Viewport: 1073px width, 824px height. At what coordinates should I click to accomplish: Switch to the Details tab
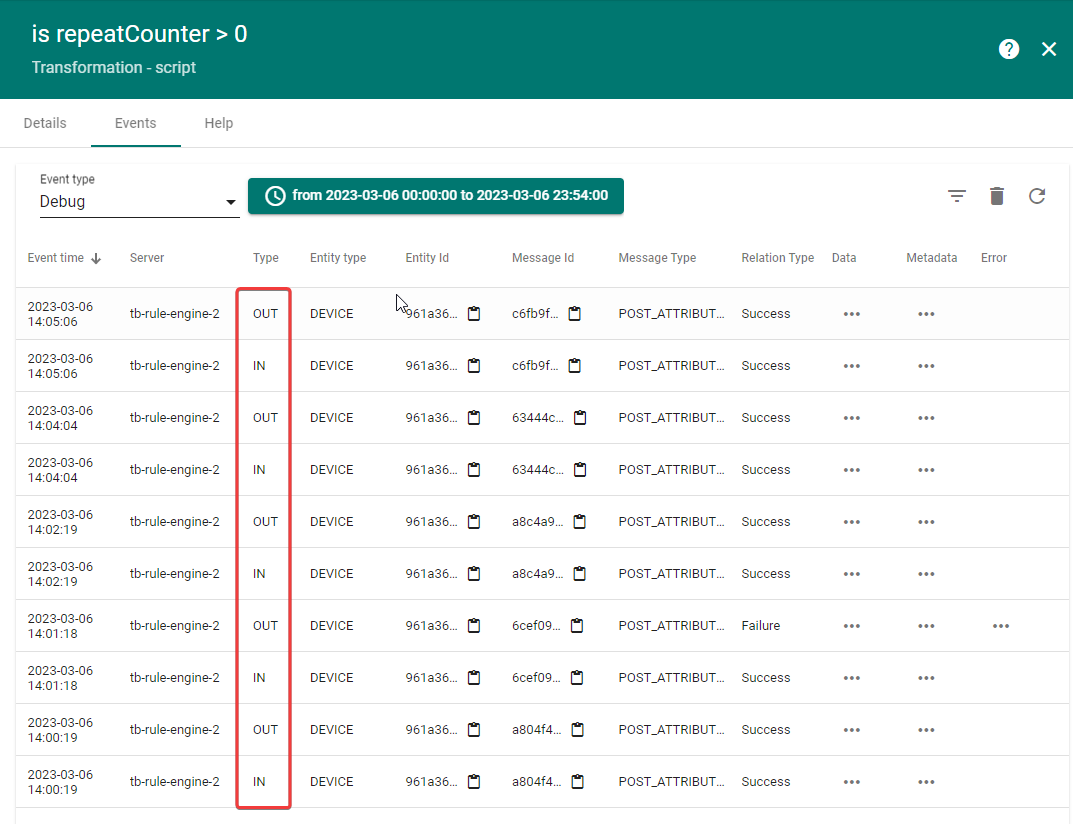(45, 123)
